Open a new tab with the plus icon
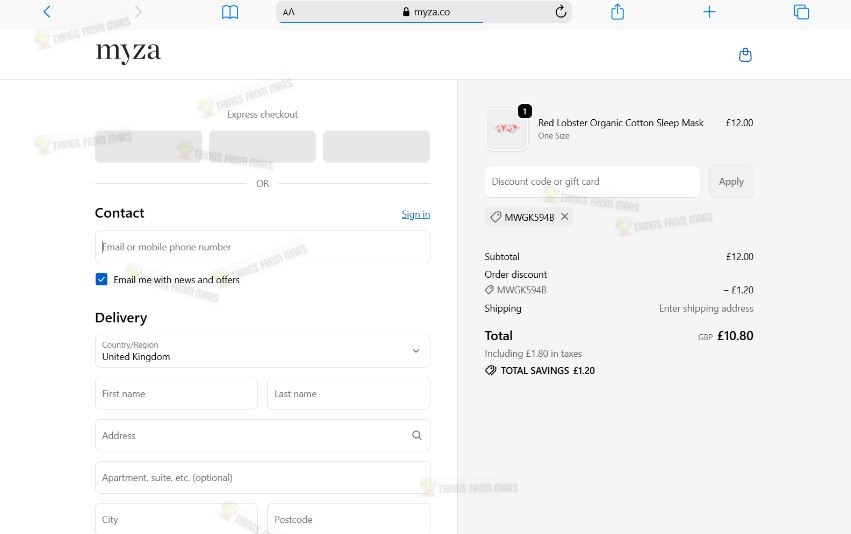 click(x=709, y=11)
